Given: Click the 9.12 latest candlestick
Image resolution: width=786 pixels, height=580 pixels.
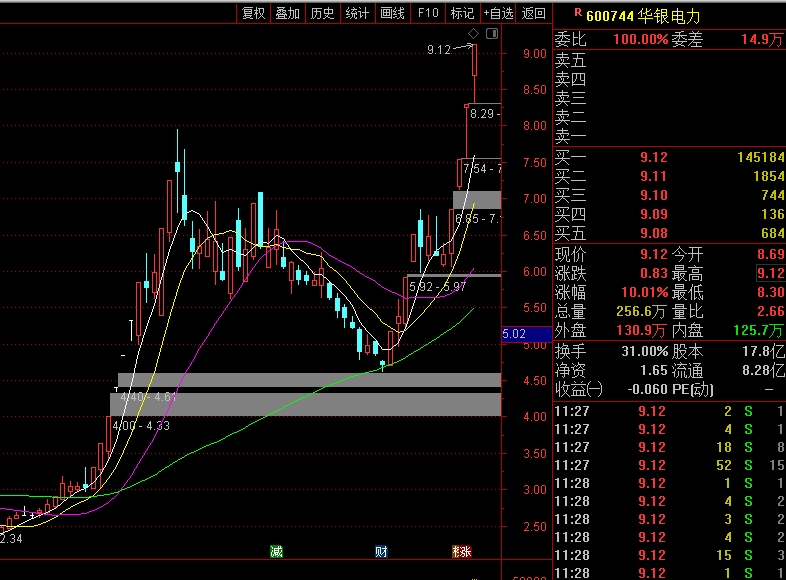Looking at the screenshot, I should 475,58.
